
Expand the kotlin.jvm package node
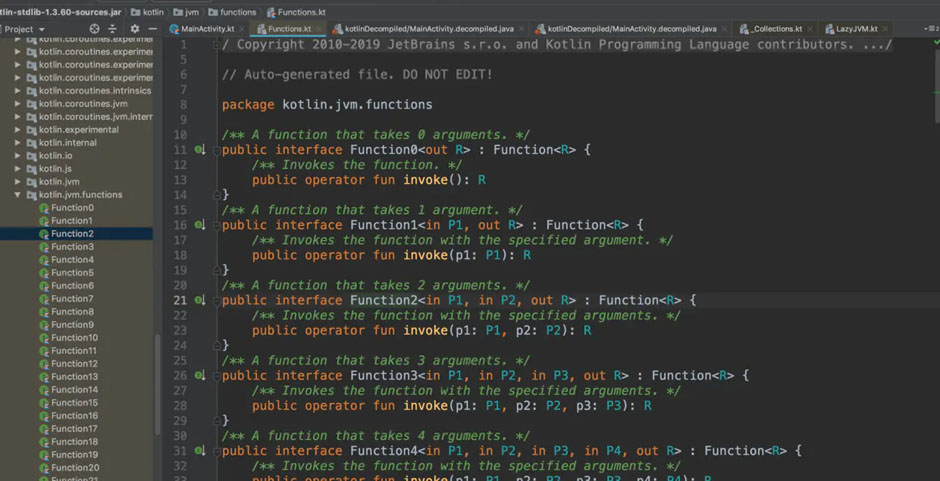pos(18,182)
